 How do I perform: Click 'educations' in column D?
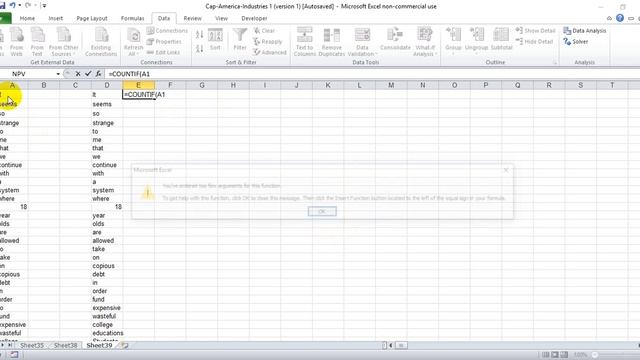coord(108,333)
